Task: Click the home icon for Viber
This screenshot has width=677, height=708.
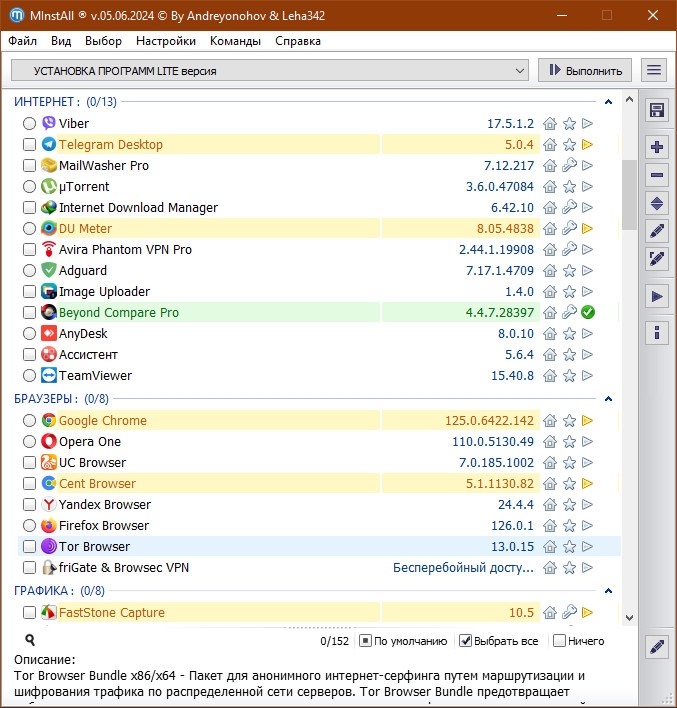Action: pyautogui.click(x=550, y=123)
